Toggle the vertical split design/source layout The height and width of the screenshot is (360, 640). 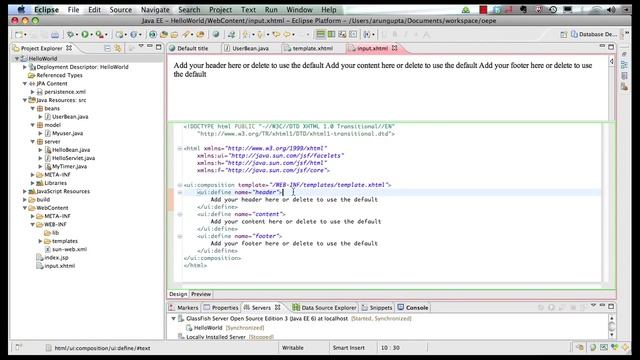pyautogui.click(x=321, y=34)
